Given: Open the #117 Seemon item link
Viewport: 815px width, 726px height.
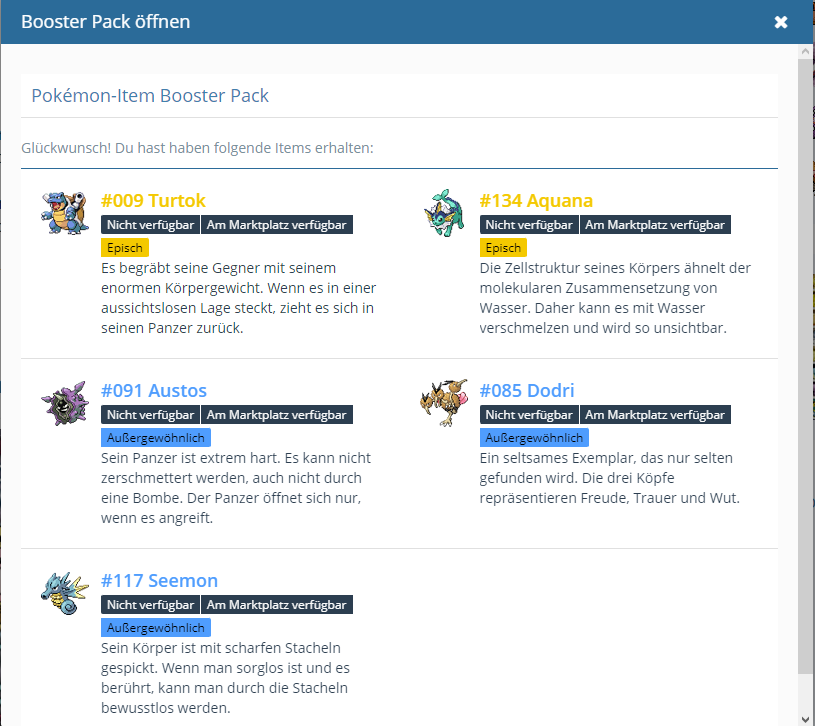Looking at the screenshot, I should pyautogui.click(x=159, y=580).
